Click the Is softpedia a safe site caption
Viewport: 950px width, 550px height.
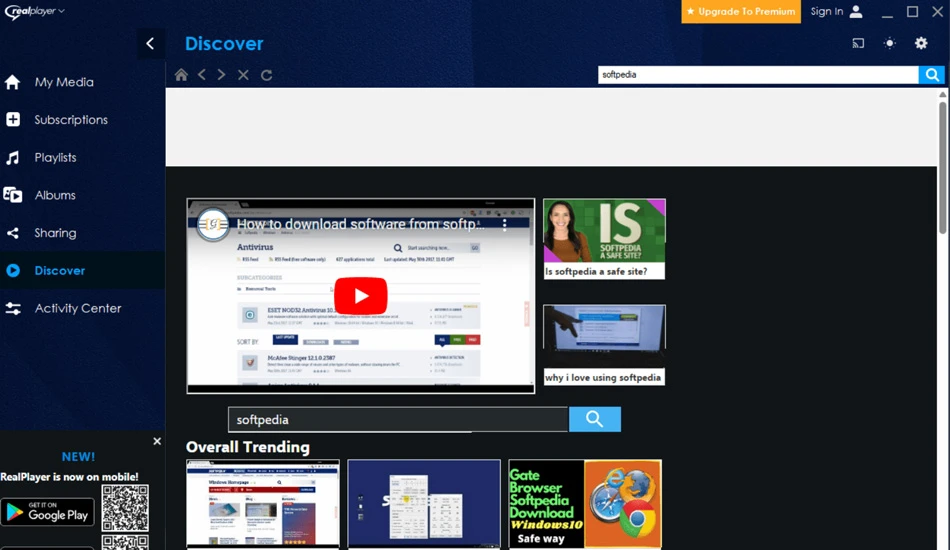[x=596, y=271]
